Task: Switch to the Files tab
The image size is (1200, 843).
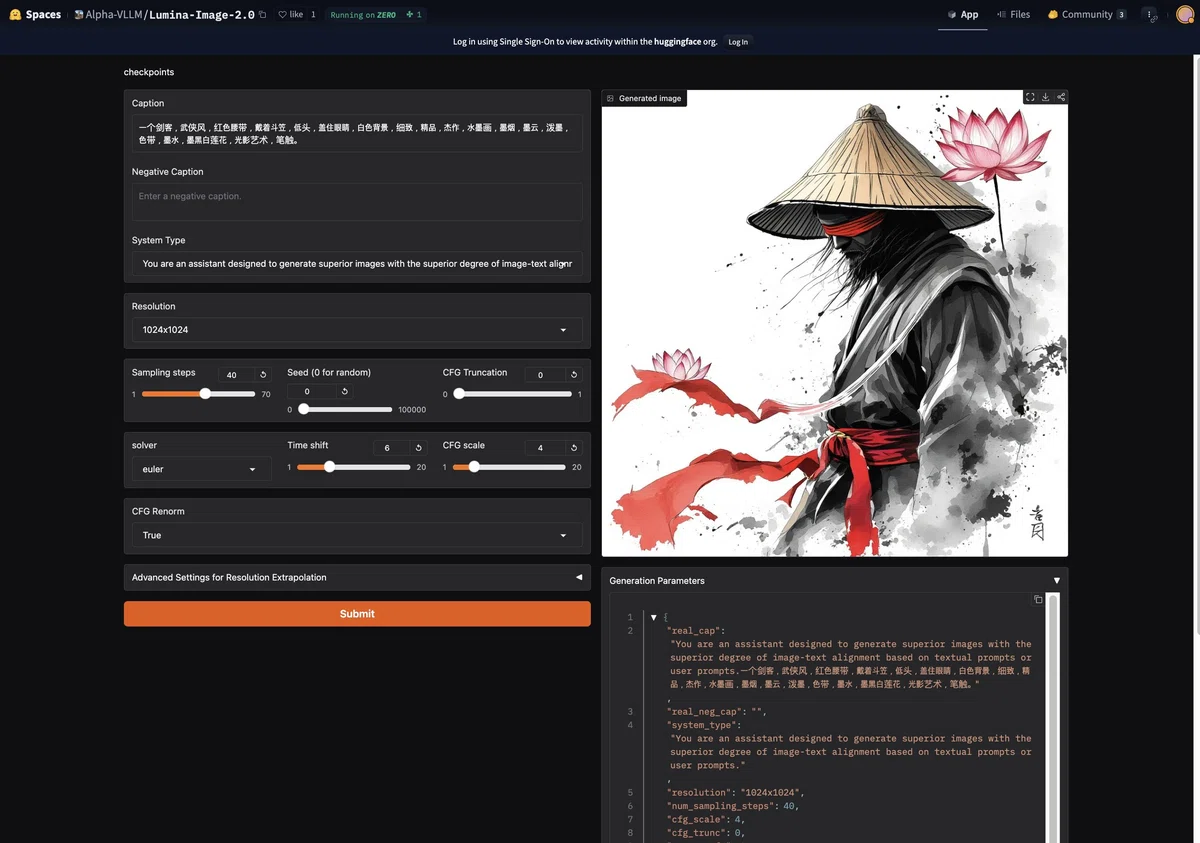Action: pyautogui.click(x=1013, y=15)
